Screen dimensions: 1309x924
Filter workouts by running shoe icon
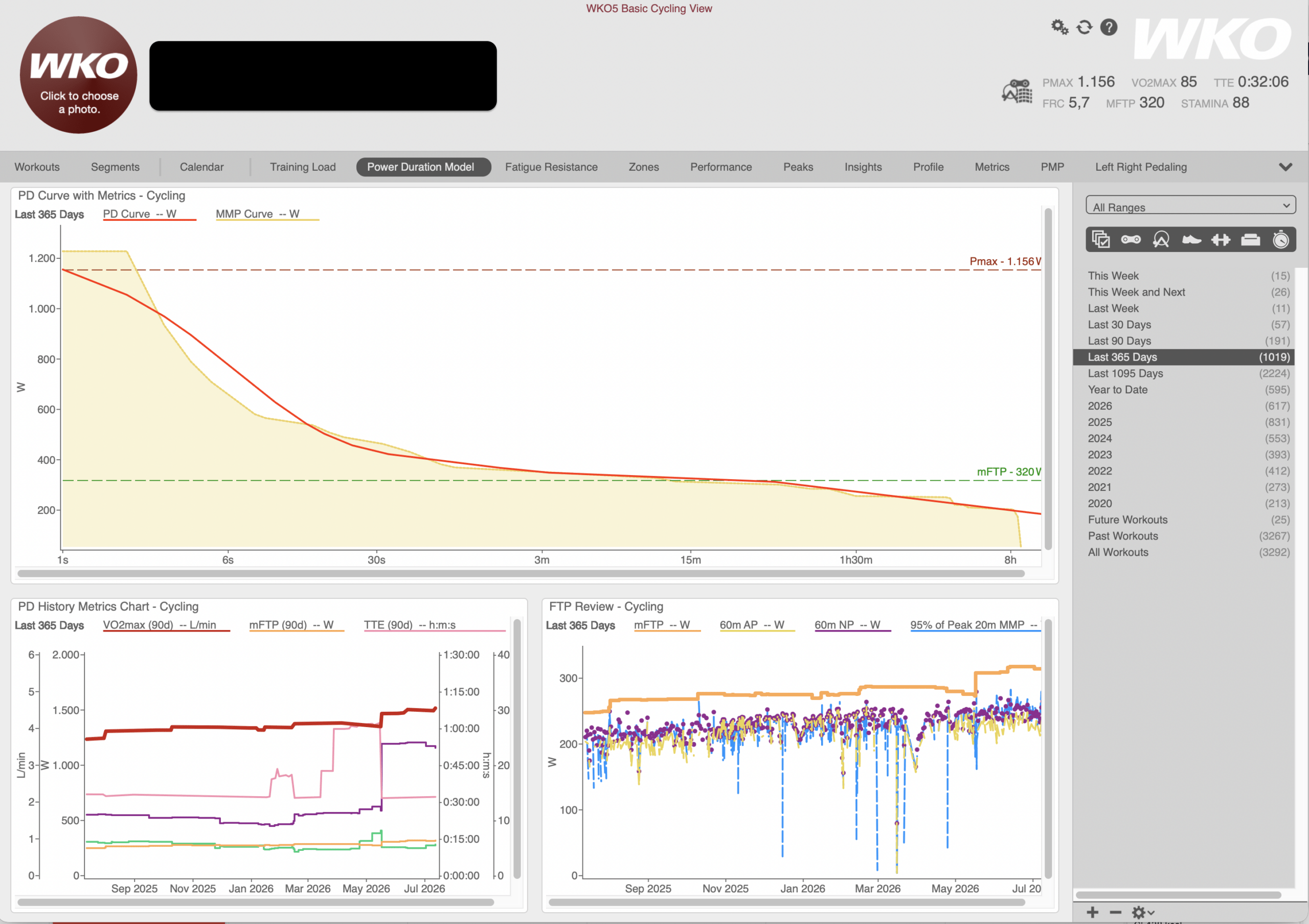point(1191,239)
